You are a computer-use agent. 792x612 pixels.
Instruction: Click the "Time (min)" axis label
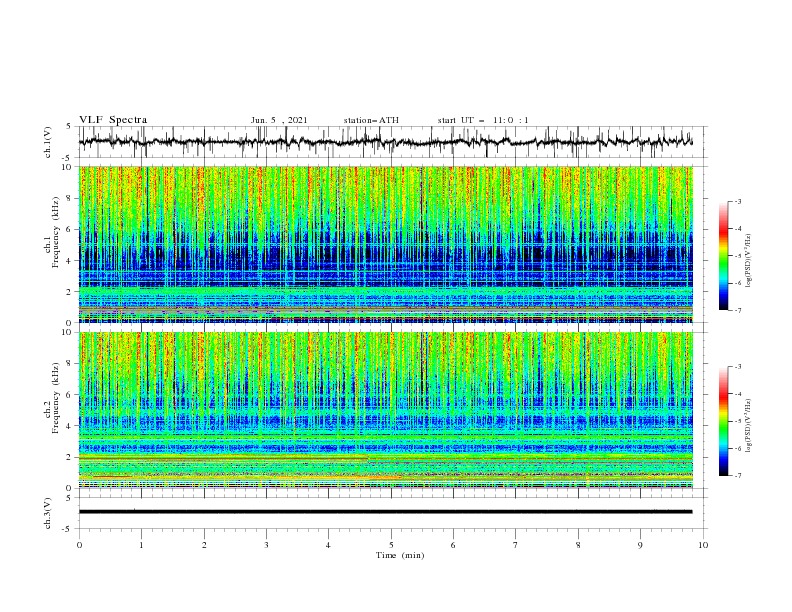pos(400,555)
